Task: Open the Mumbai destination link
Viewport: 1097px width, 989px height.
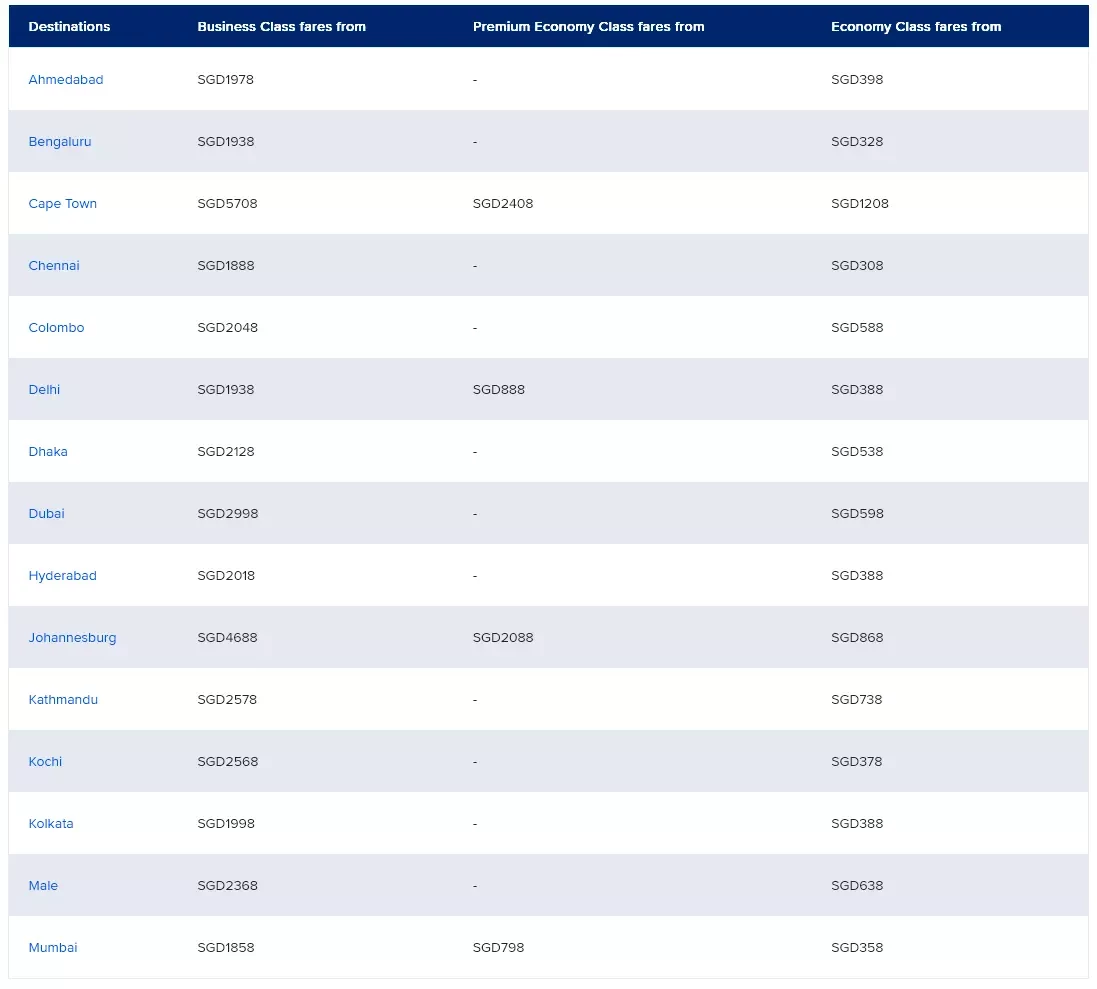Action: coord(52,948)
